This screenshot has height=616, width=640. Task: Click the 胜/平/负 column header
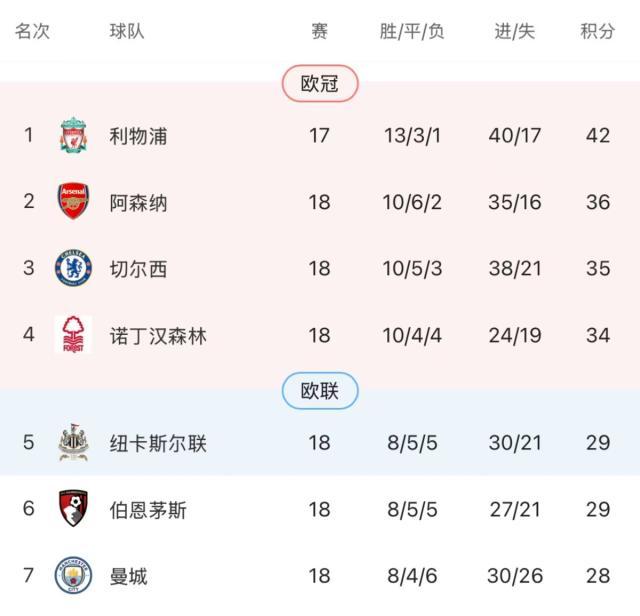[412, 31]
